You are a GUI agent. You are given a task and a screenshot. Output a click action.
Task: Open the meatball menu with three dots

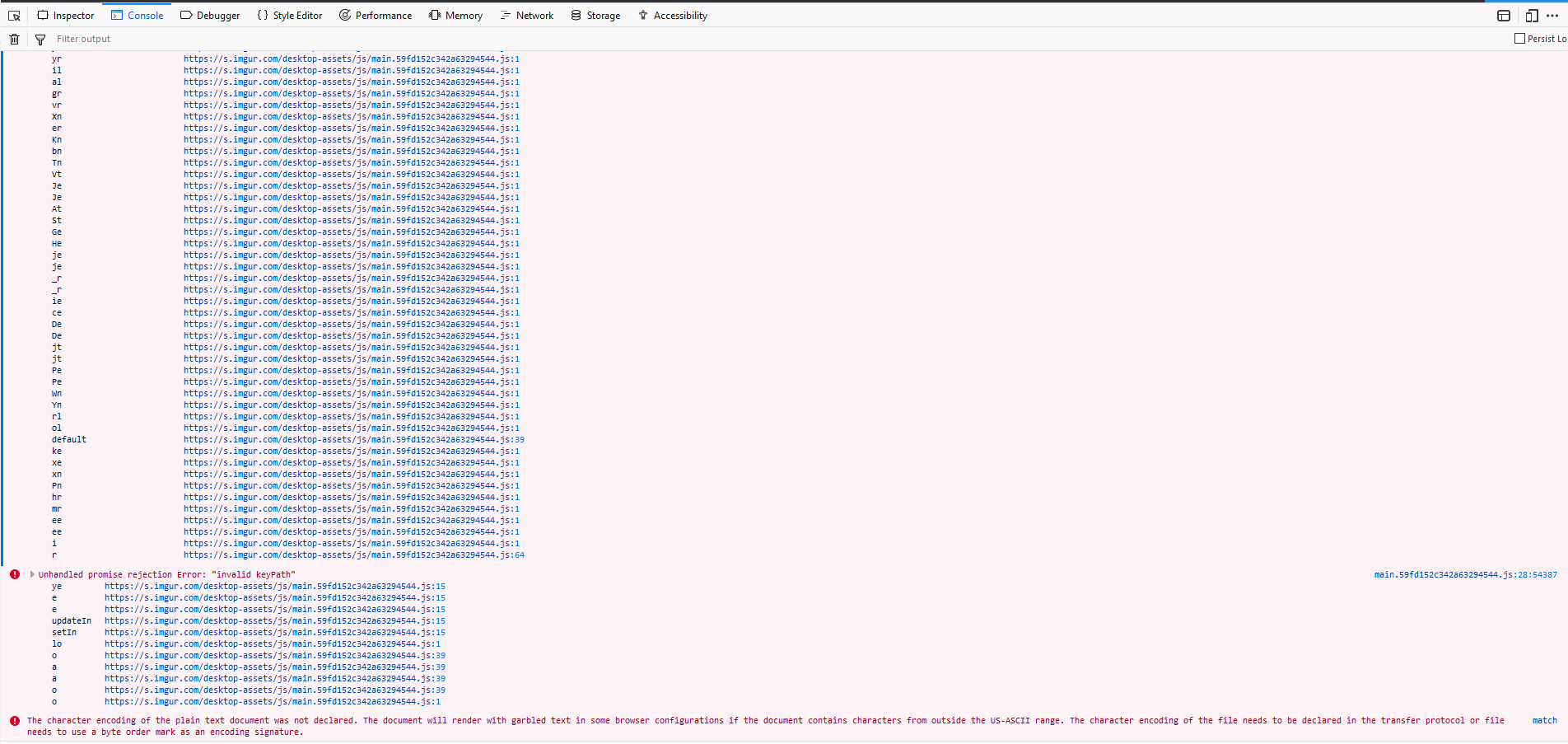coord(1552,15)
